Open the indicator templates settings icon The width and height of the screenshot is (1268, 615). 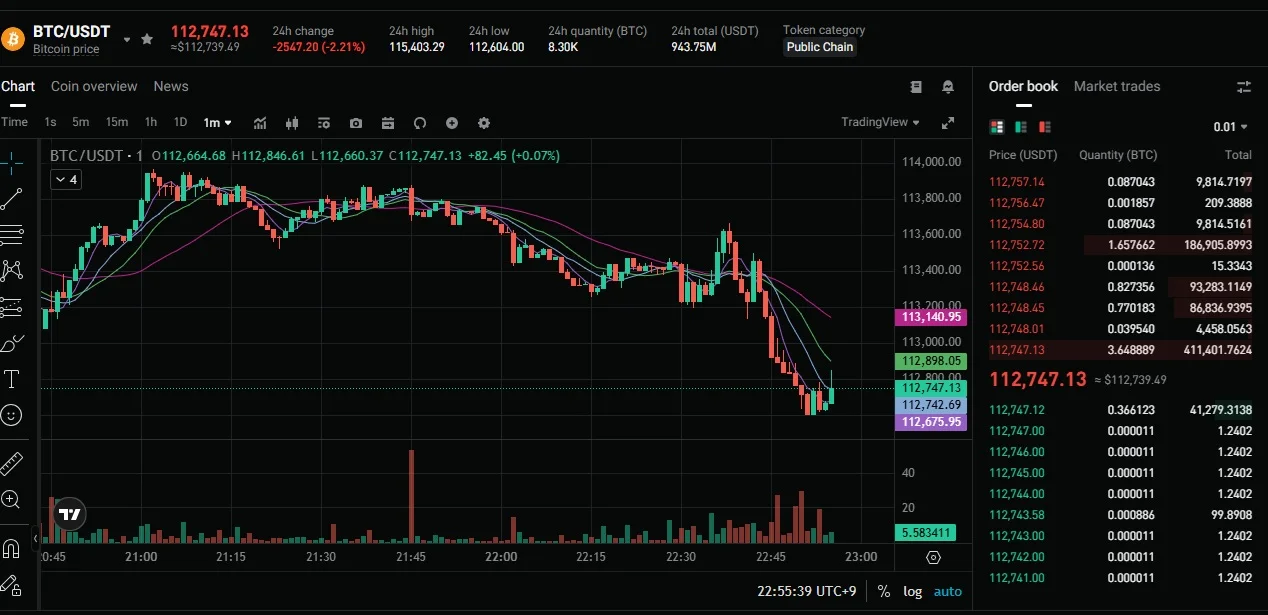click(x=324, y=123)
